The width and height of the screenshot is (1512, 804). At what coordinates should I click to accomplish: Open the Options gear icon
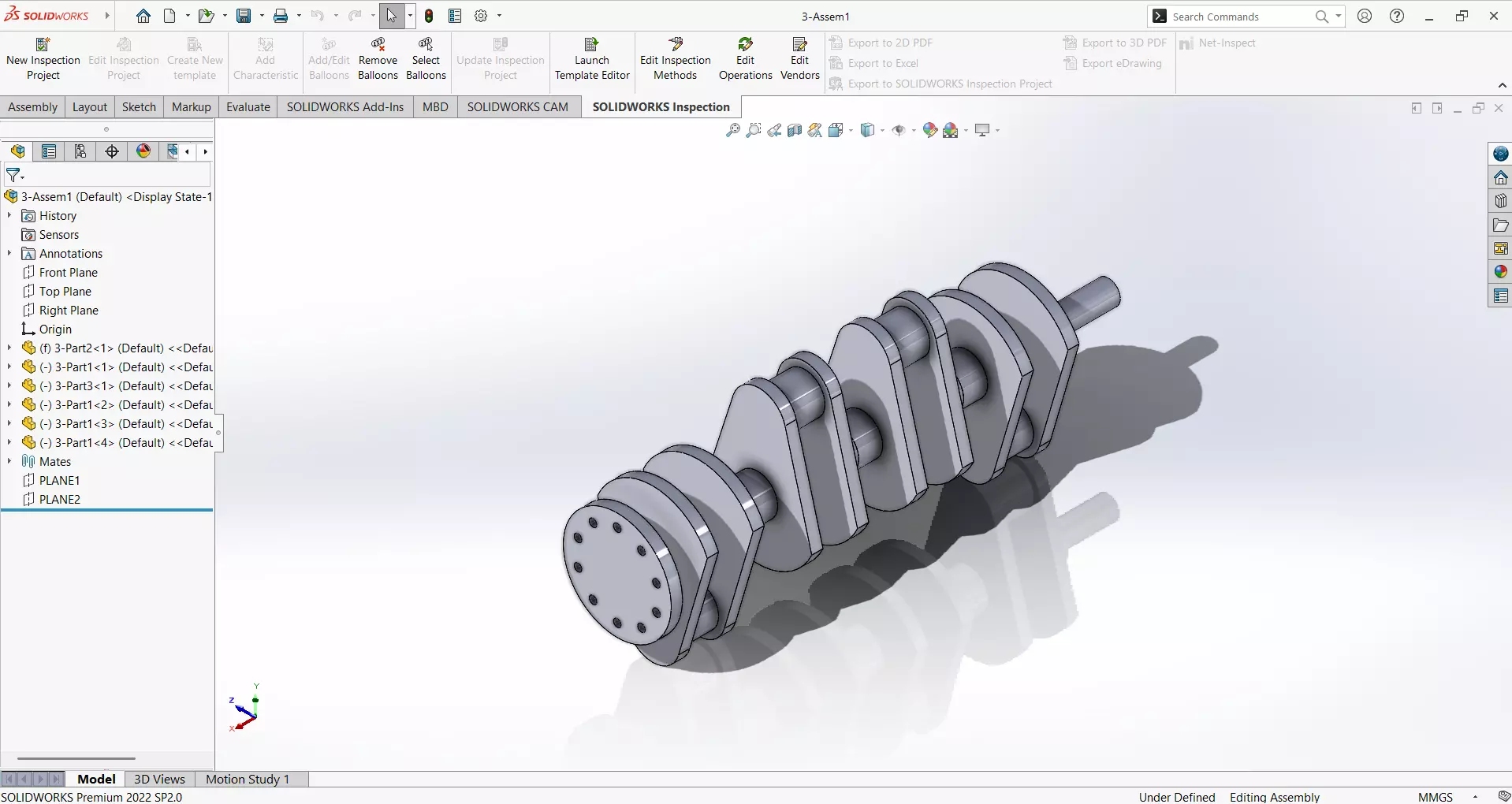pyautogui.click(x=481, y=16)
